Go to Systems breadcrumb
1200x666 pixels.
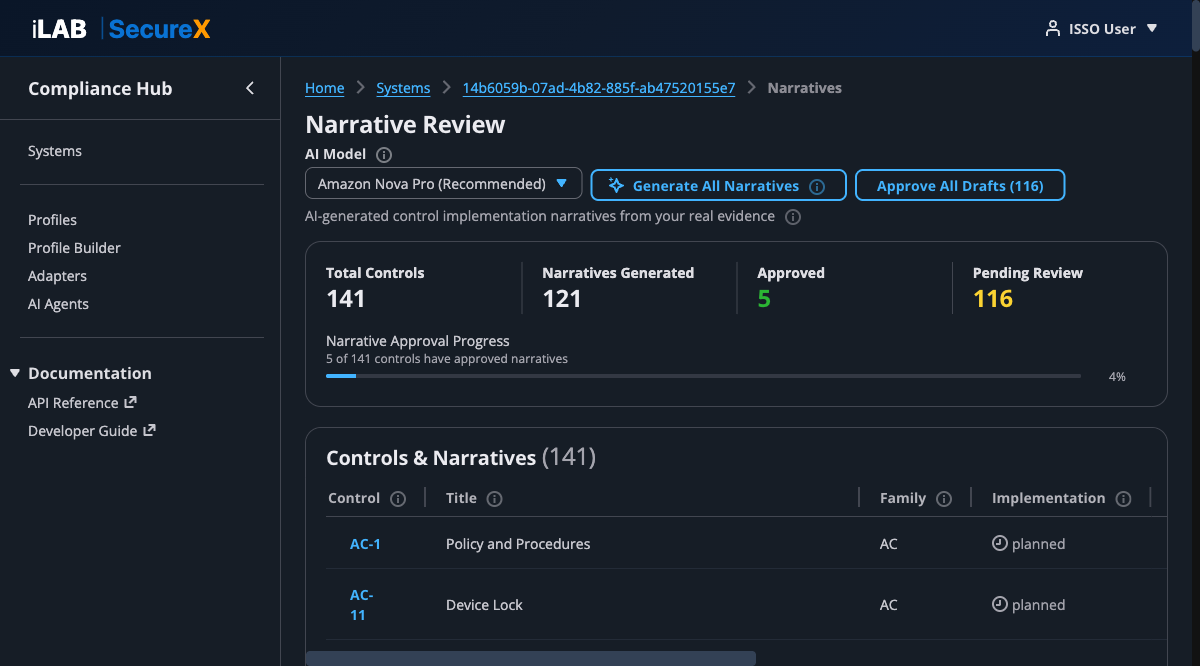[x=403, y=88]
